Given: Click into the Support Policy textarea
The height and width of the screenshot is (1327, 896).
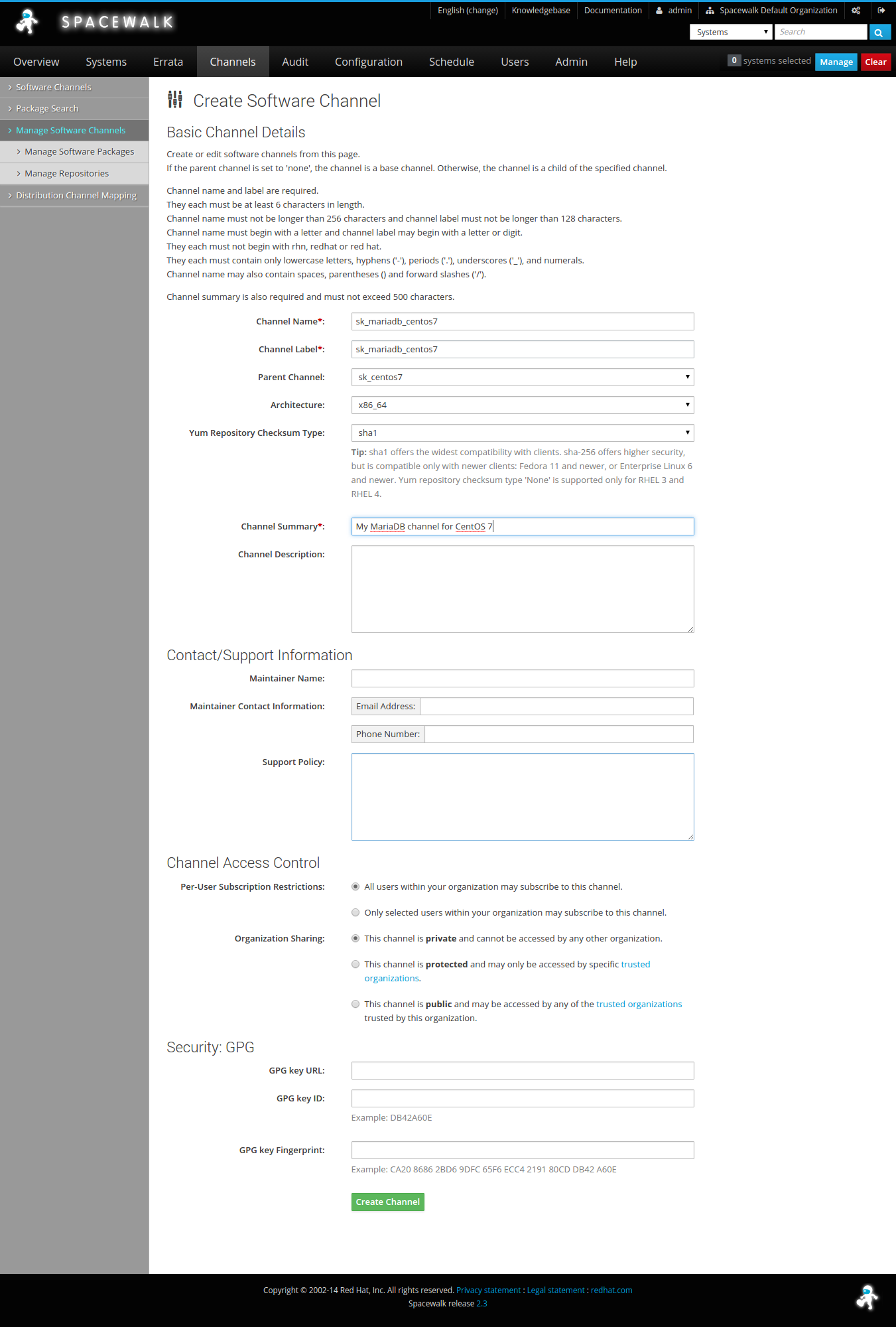Looking at the screenshot, I should 523,797.
